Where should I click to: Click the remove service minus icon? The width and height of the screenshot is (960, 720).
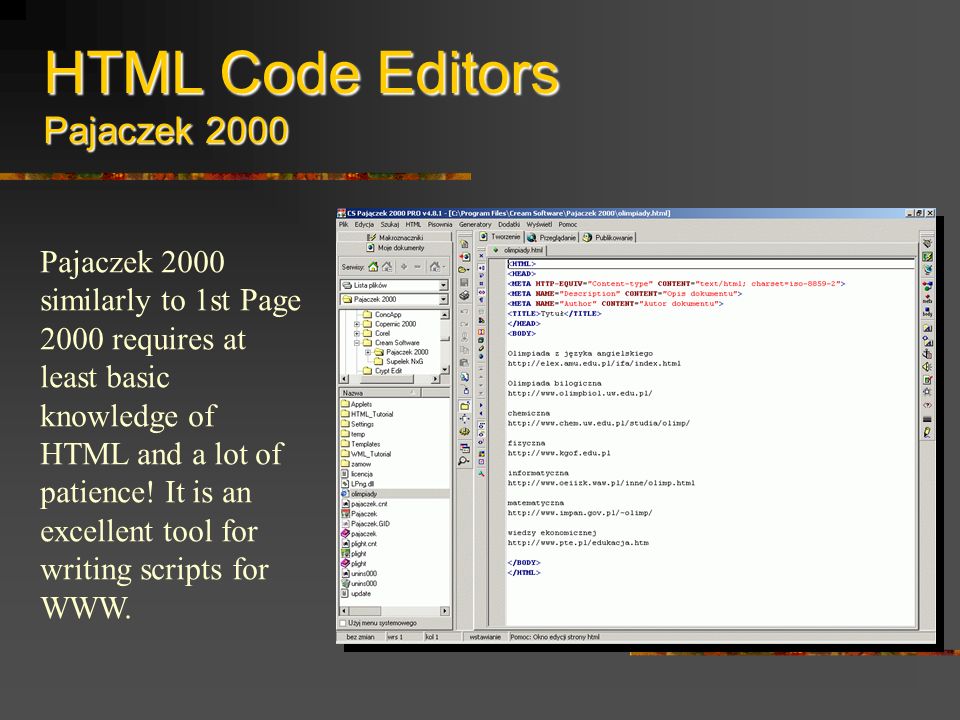click(418, 267)
